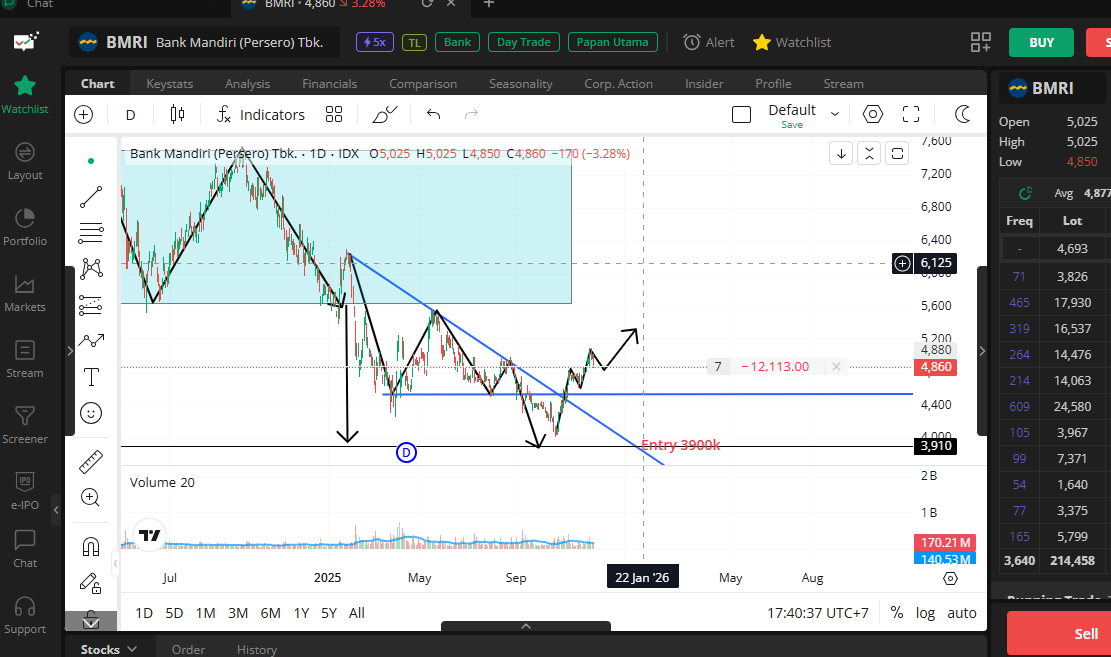The height and width of the screenshot is (657, 1111).
Task: Toggle the layout select checkbox square
Action: [741, 114]
